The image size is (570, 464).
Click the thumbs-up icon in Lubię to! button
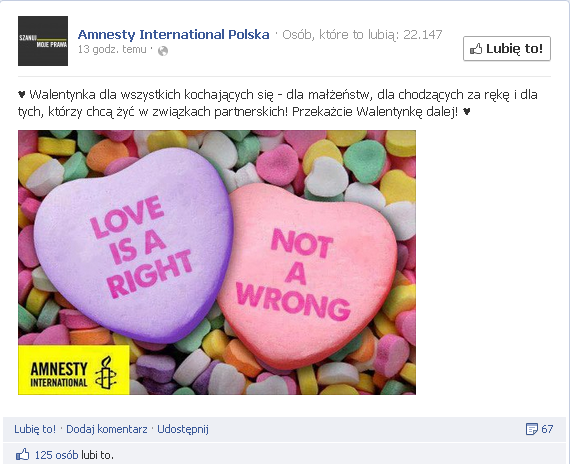pyautogui.click(x=476, y=49)
